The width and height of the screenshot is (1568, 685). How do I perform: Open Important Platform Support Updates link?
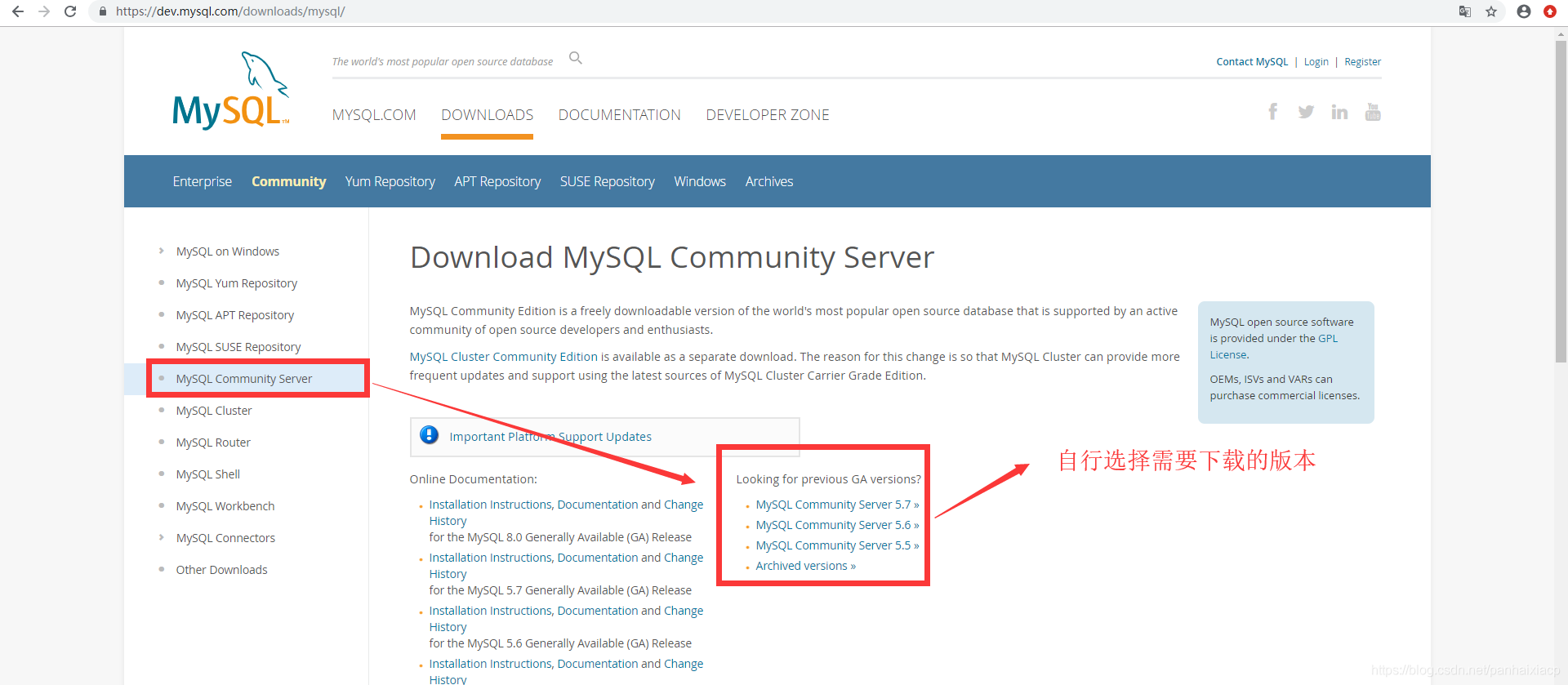[x=550, y=437]
